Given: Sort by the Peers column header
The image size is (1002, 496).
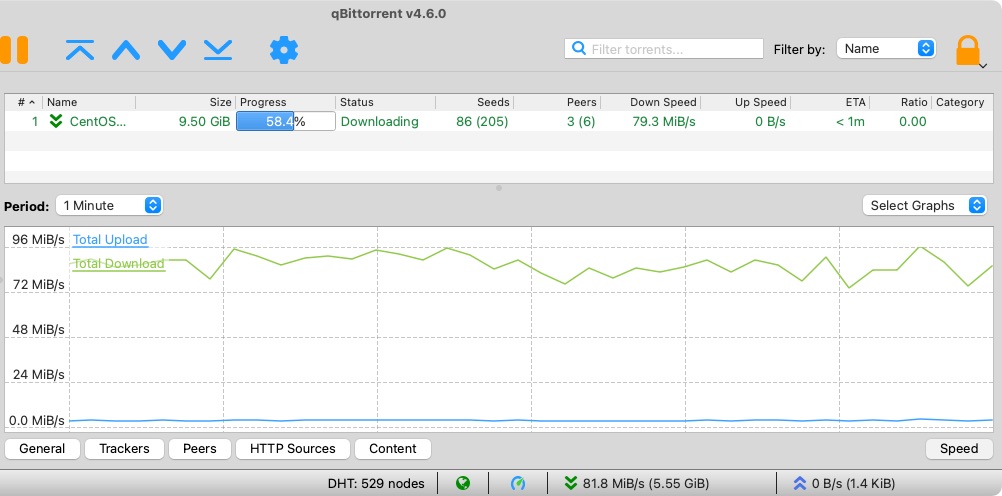Looking at the screenshot, I should (x=557, y=102).
